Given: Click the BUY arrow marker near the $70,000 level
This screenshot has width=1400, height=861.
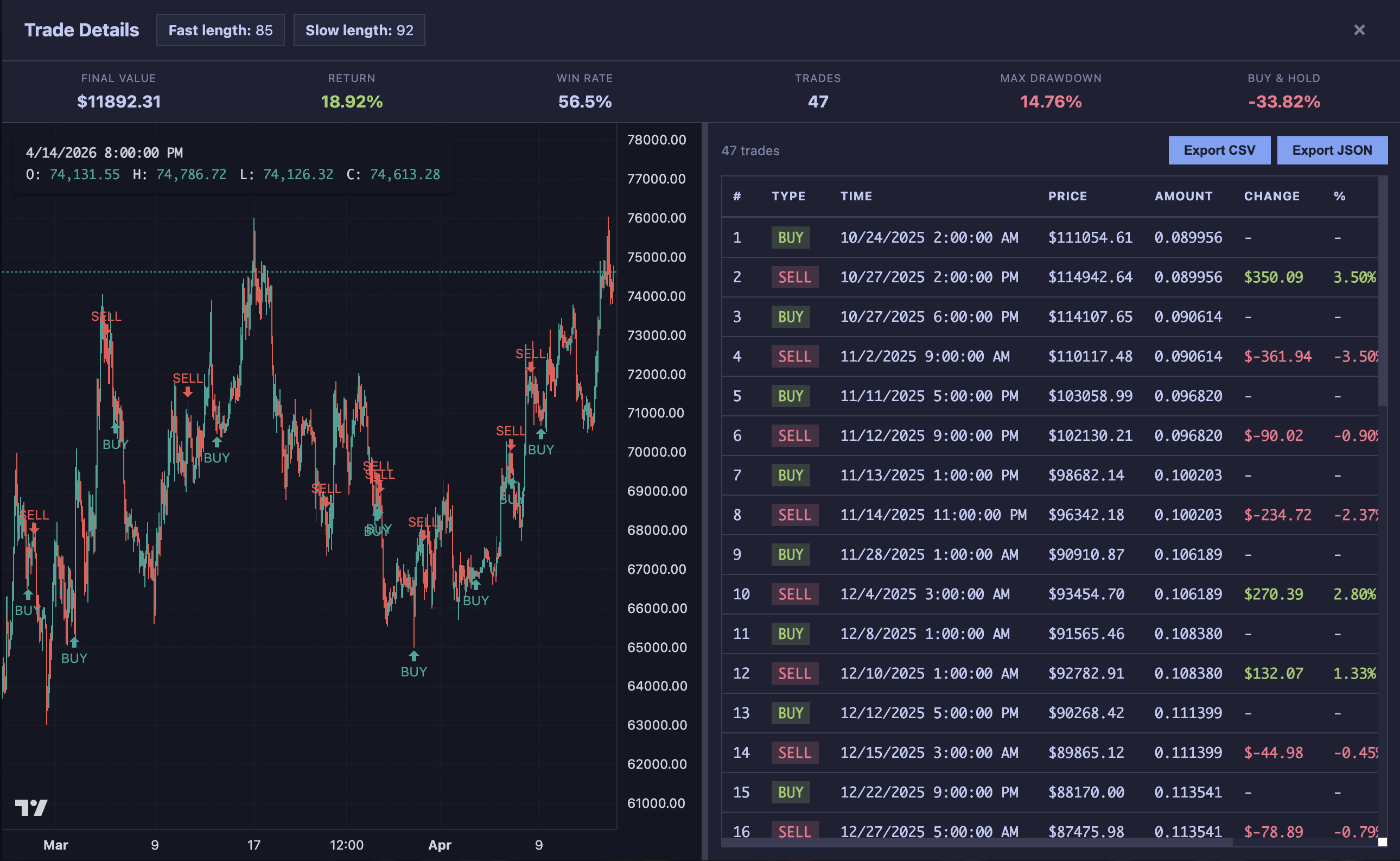Looking at the screenshot, I should click(x=540, y=435).
